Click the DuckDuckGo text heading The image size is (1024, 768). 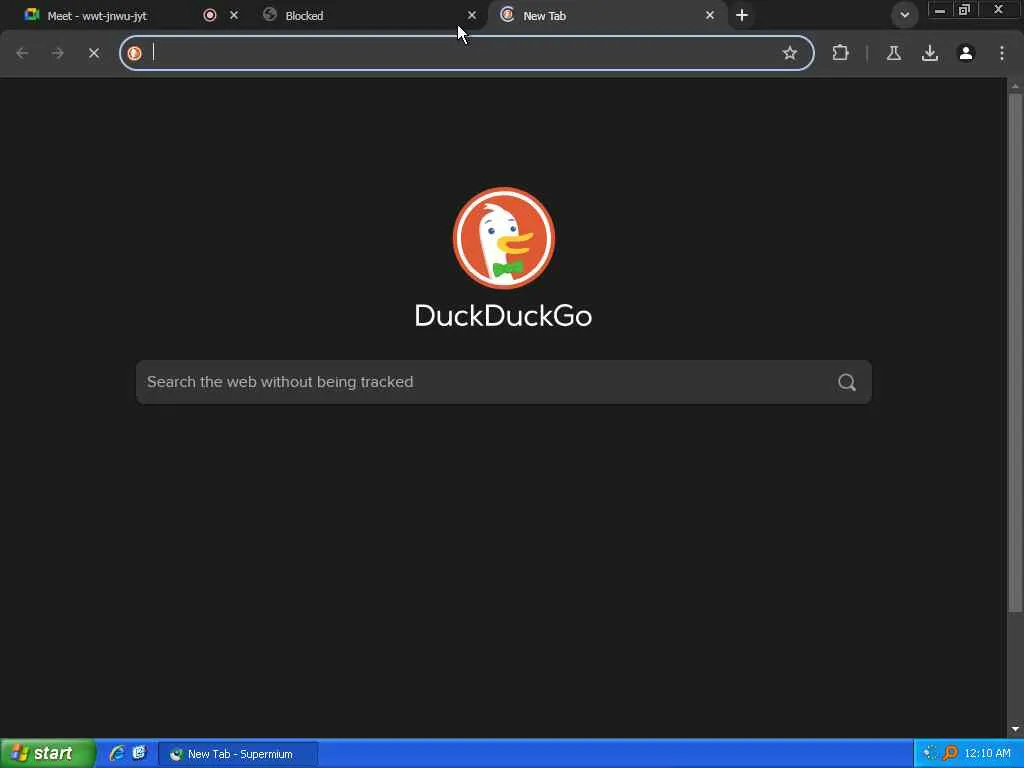(504, 315)
